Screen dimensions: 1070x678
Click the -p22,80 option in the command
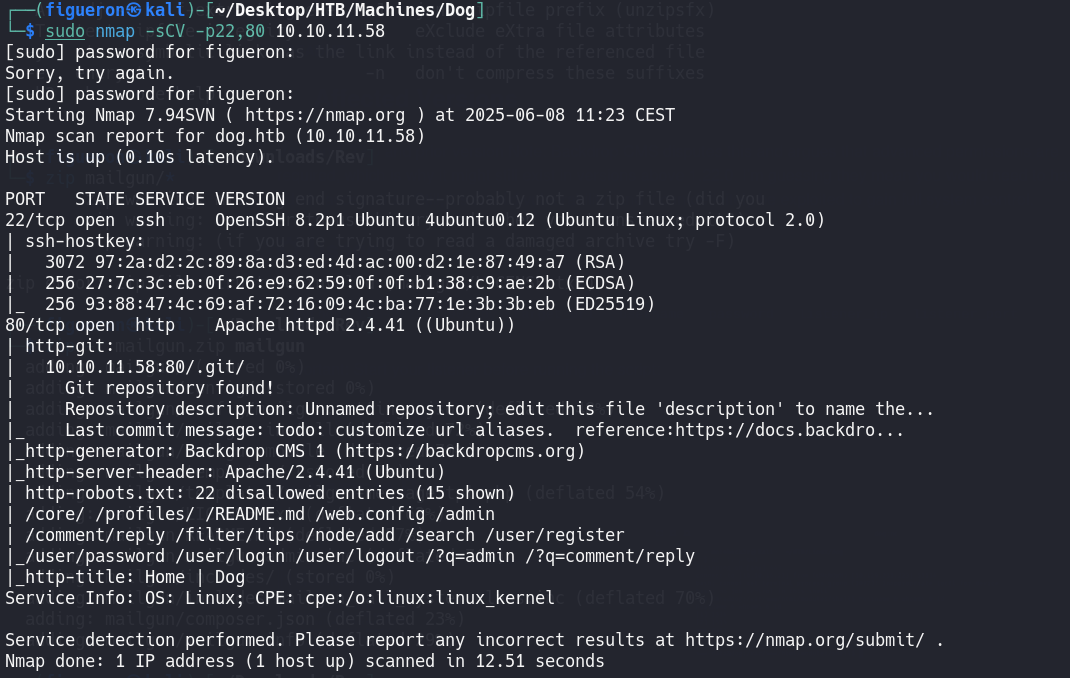[231, 31]
